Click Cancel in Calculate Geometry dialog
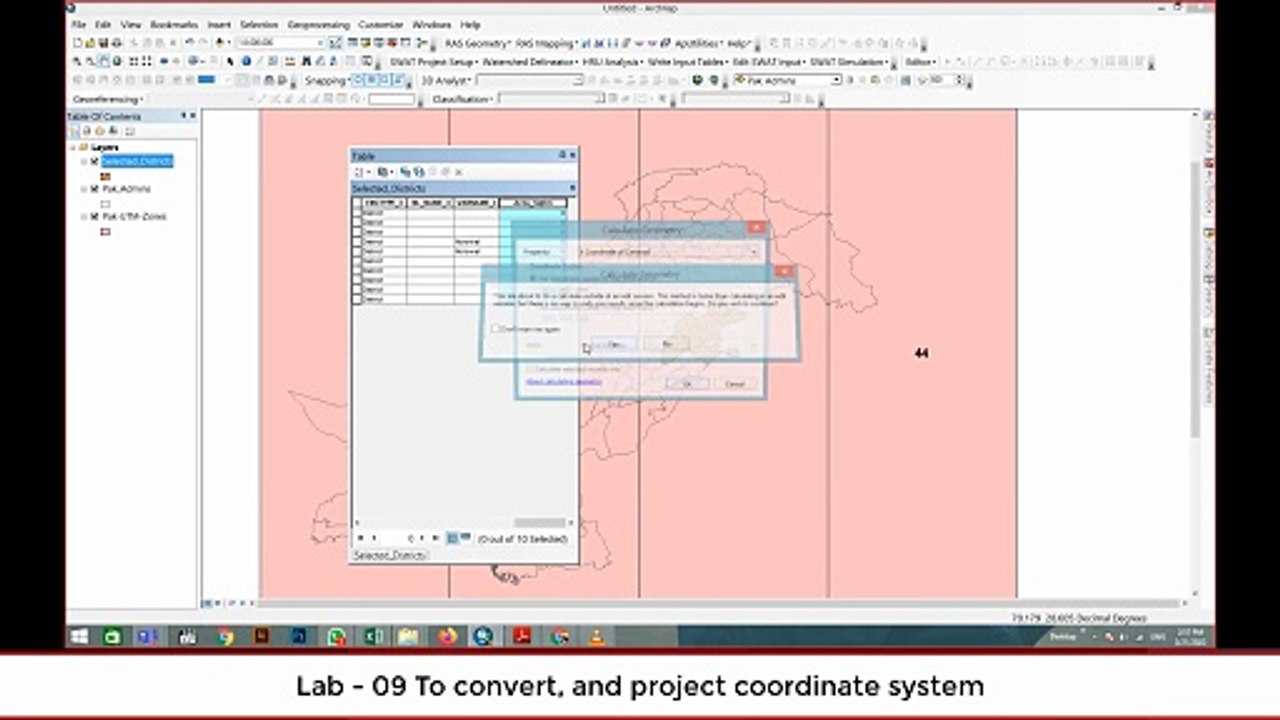This screenshot has width=1280, height=720. point(734,384)
